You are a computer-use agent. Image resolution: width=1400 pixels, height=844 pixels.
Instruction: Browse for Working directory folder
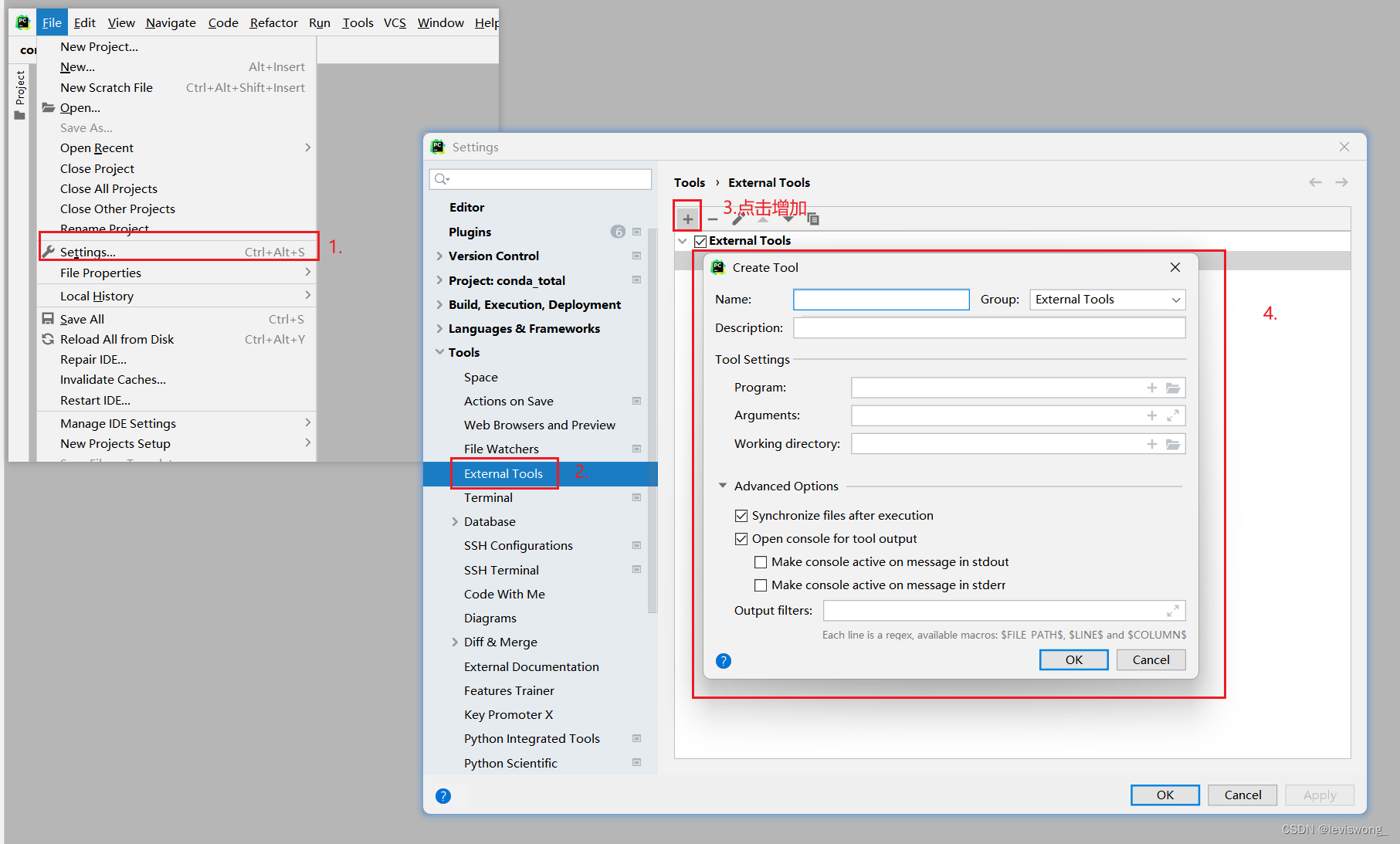(1173, 444)
